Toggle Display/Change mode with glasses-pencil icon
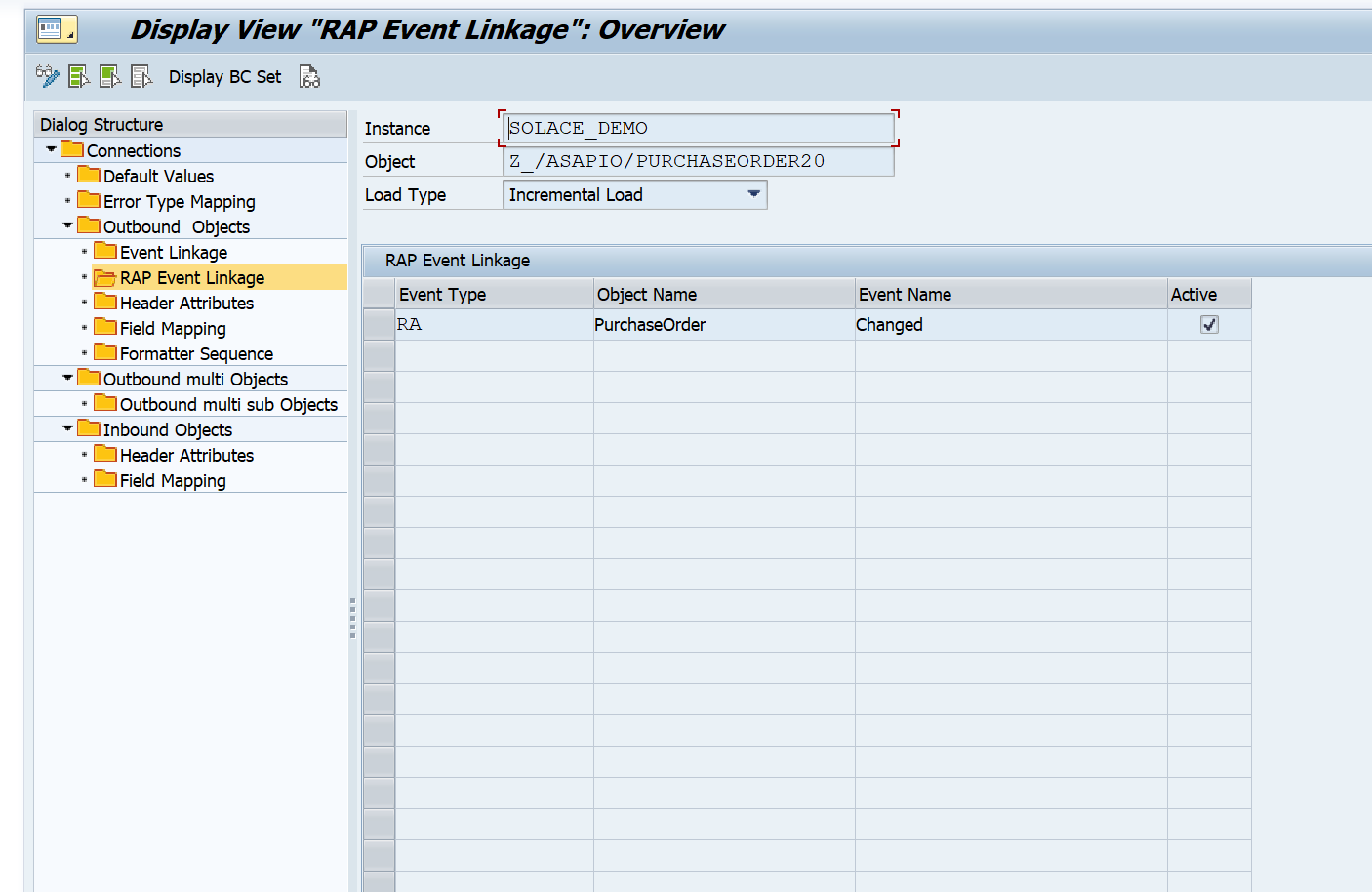Viewport: 1372px width, 892px height. tap(47, 76)
